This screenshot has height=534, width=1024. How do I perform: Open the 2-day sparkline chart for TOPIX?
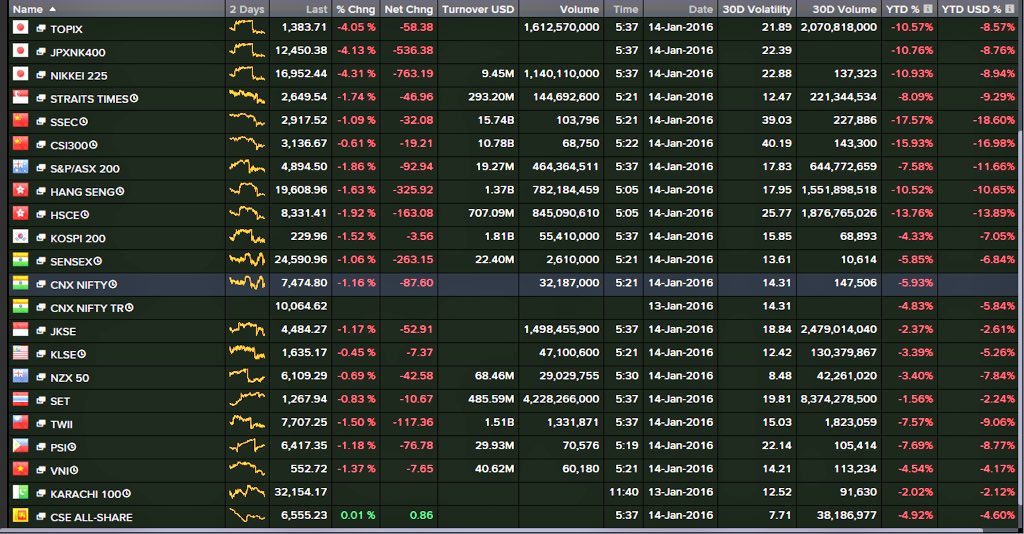247,27
